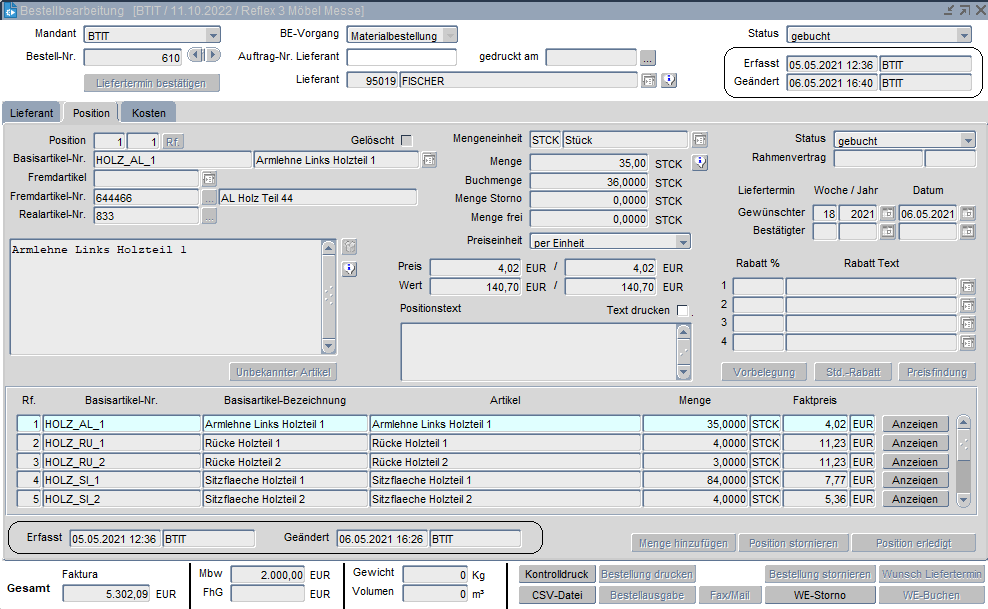This screenshot has height=609, width=988.
Task: Click Anzeigen for row HOLZ_RU_1
Action: click(x=914, y=443)
